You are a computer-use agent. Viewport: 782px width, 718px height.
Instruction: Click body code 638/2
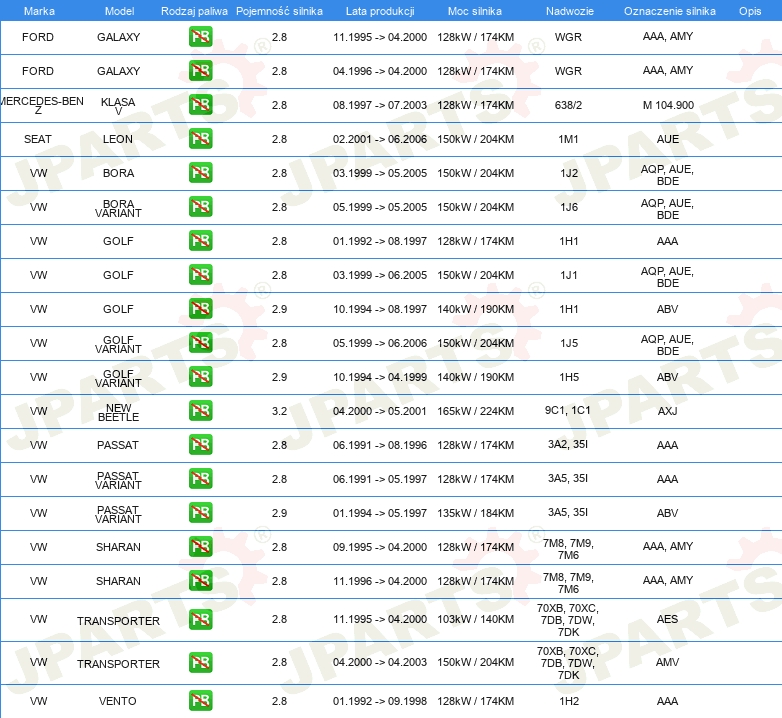click(568, 105)
